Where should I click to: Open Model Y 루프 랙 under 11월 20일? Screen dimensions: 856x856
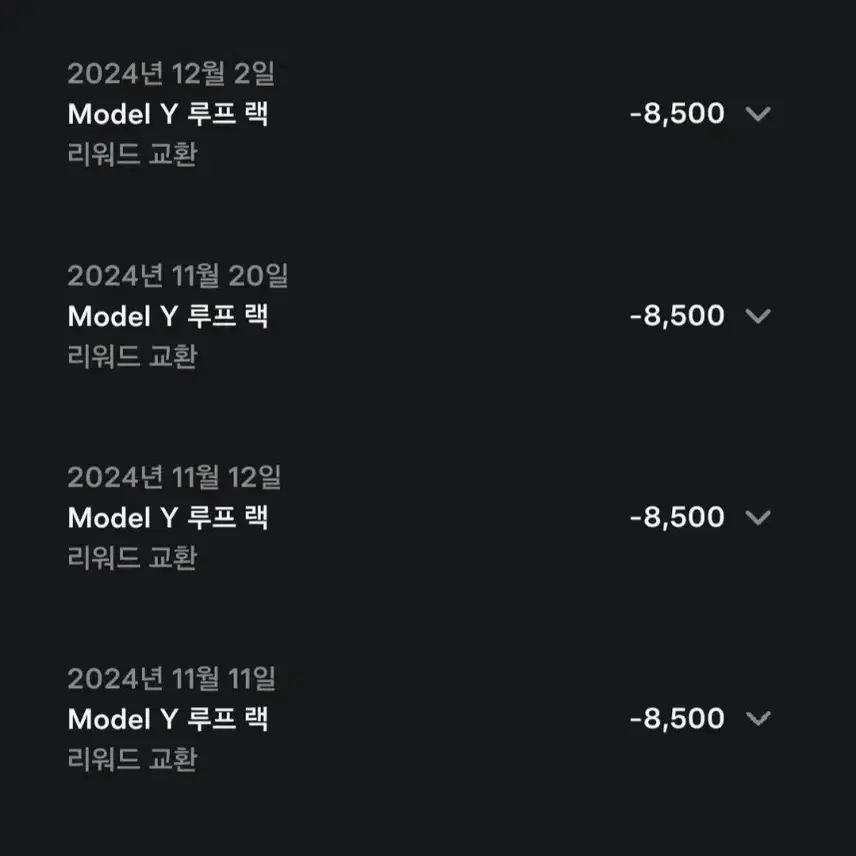[x=168, y=316]
